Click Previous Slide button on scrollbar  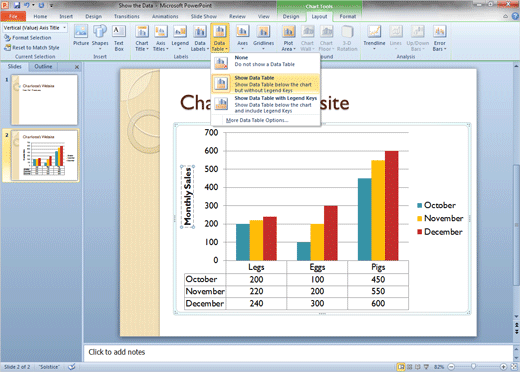click(x=516, y=324)
